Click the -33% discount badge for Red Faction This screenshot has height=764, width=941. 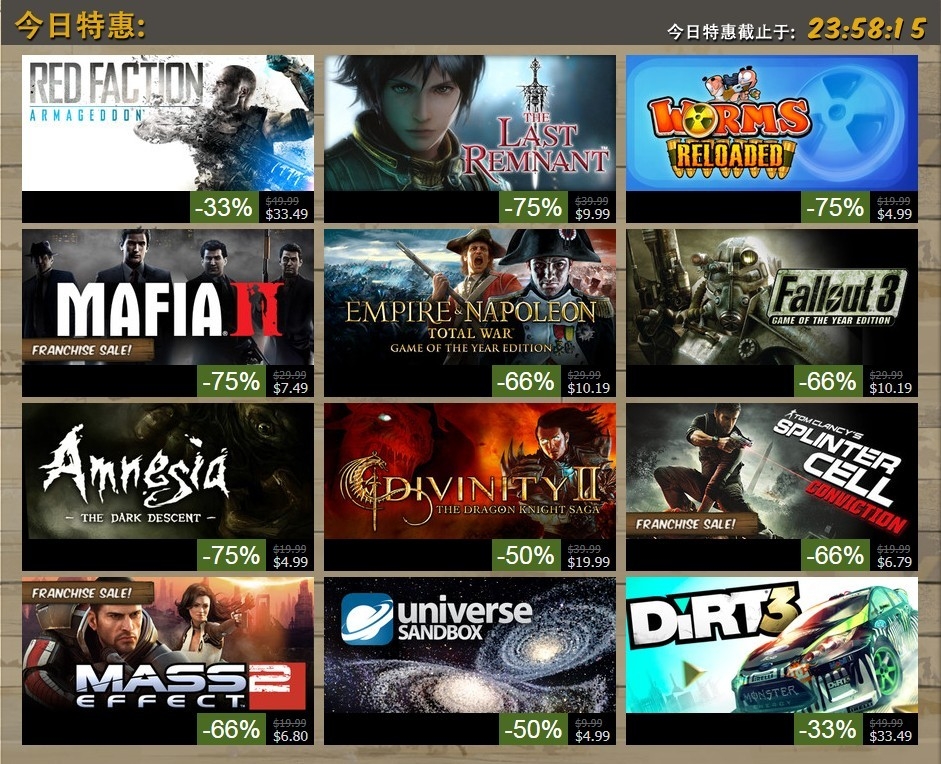coord(224,207)
